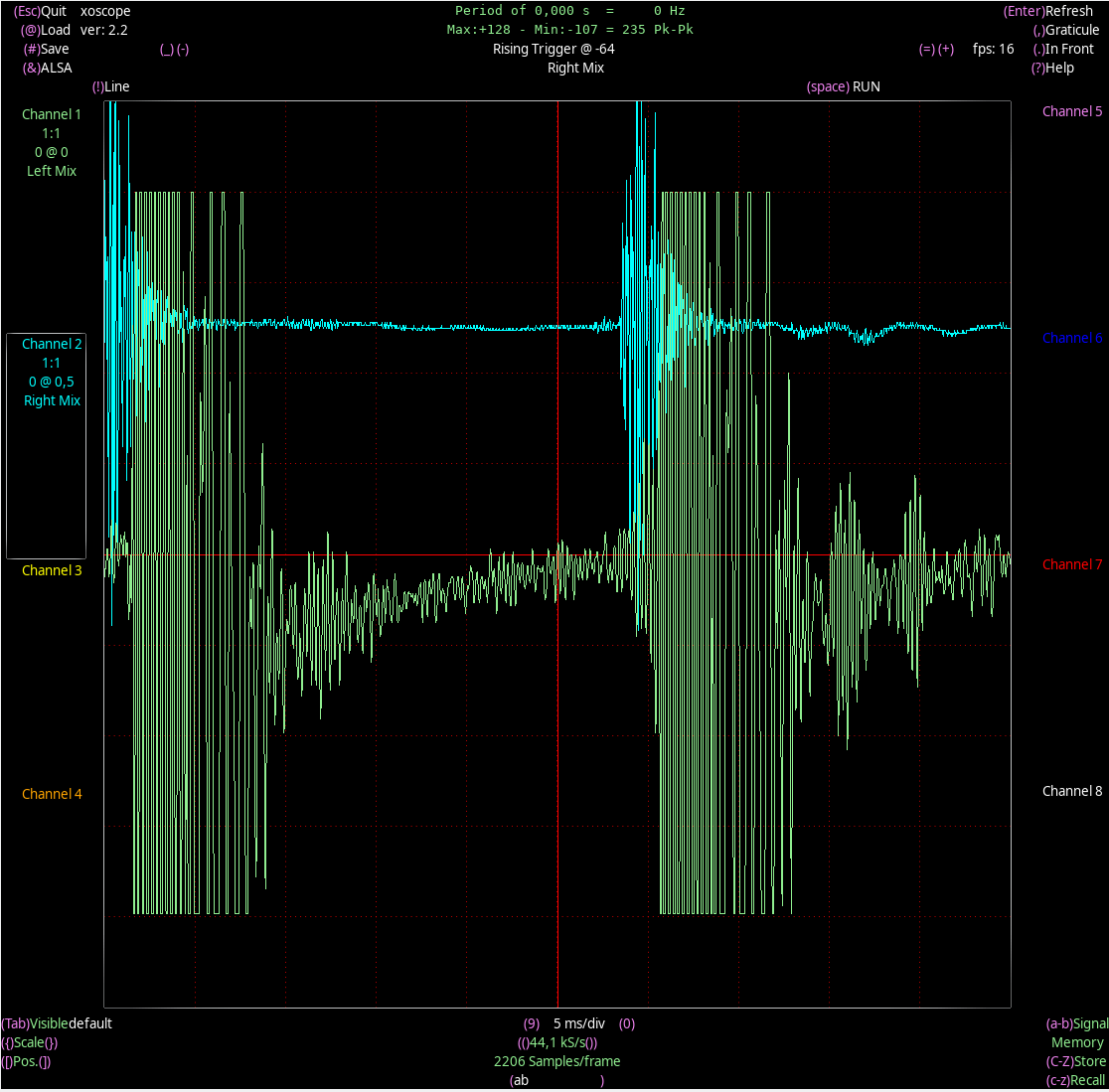Choose the (#)Save command
1109x1092 pixels.
pos(46,49)
